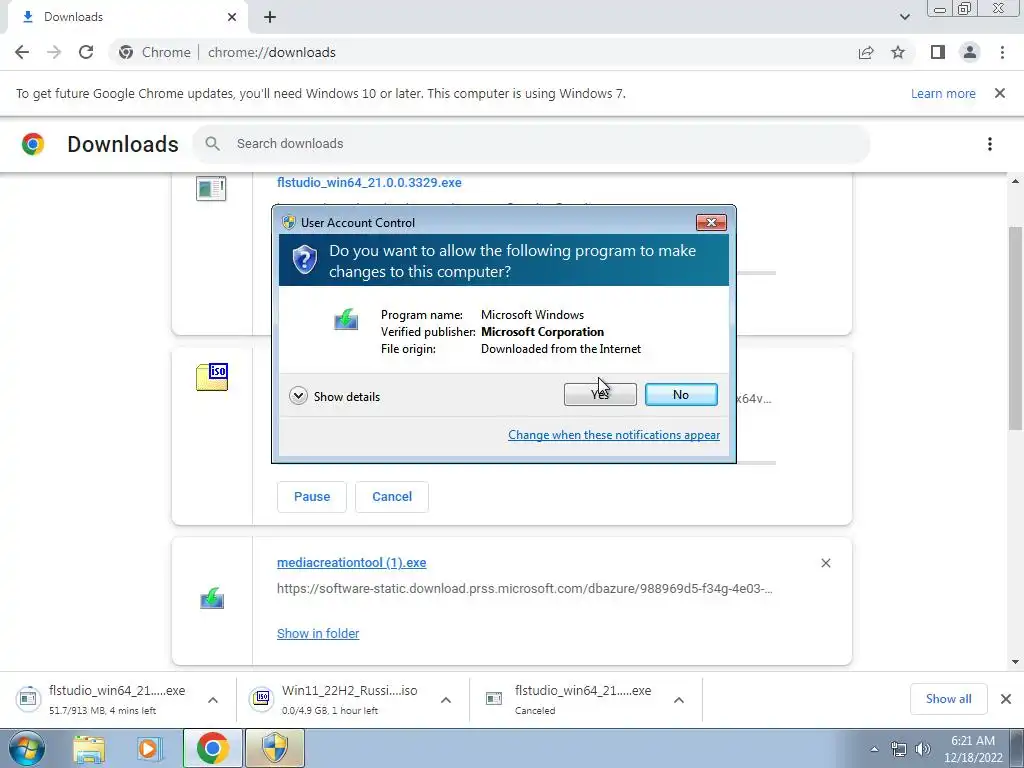The width and height of the screenshot is (1024, 768).
Task: Click the share page icon in address bar
Action: pos(866,52)
